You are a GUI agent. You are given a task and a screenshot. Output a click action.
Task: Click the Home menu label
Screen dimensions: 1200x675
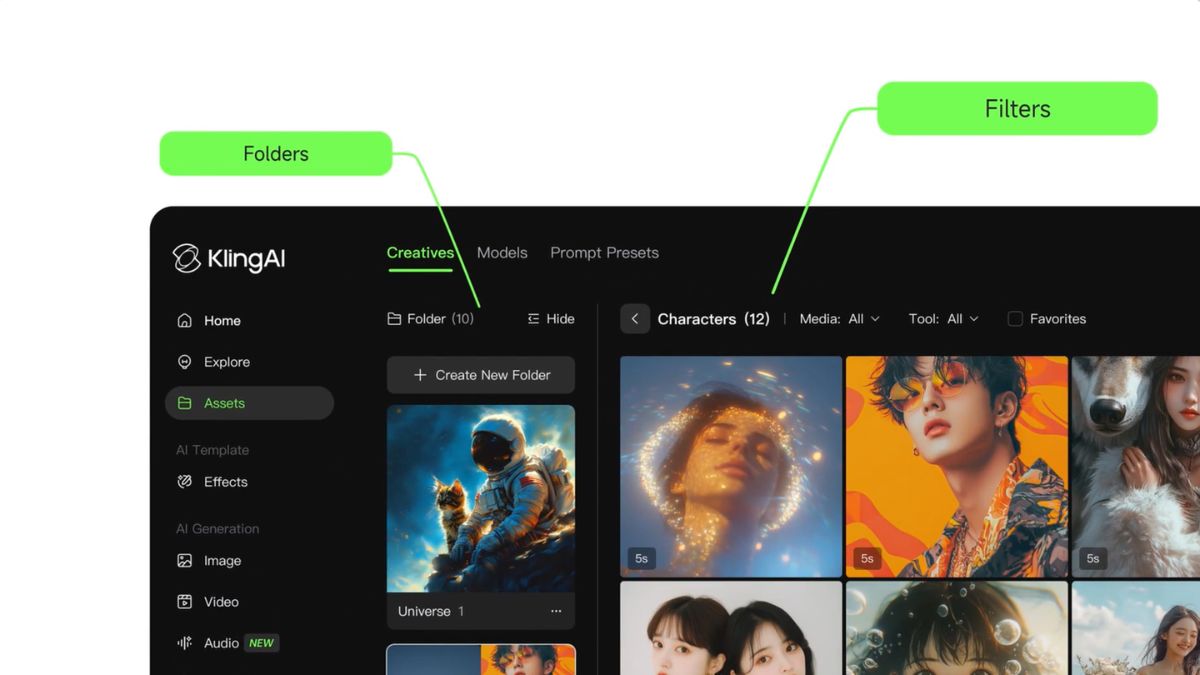coord(222,321)
